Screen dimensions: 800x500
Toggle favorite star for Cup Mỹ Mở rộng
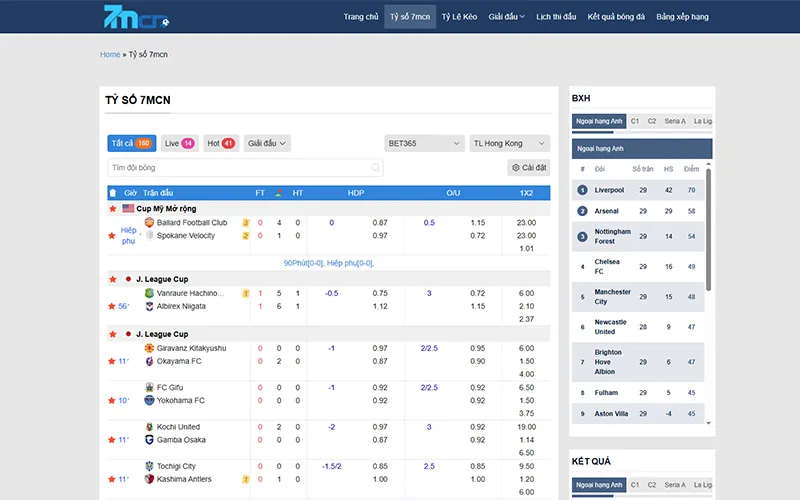[113, 209]
